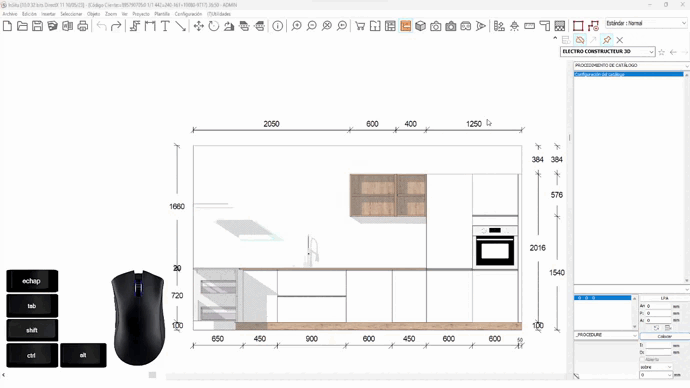Click the redo arrow icon
Screen dimensions: 690x388
[116, 26]
